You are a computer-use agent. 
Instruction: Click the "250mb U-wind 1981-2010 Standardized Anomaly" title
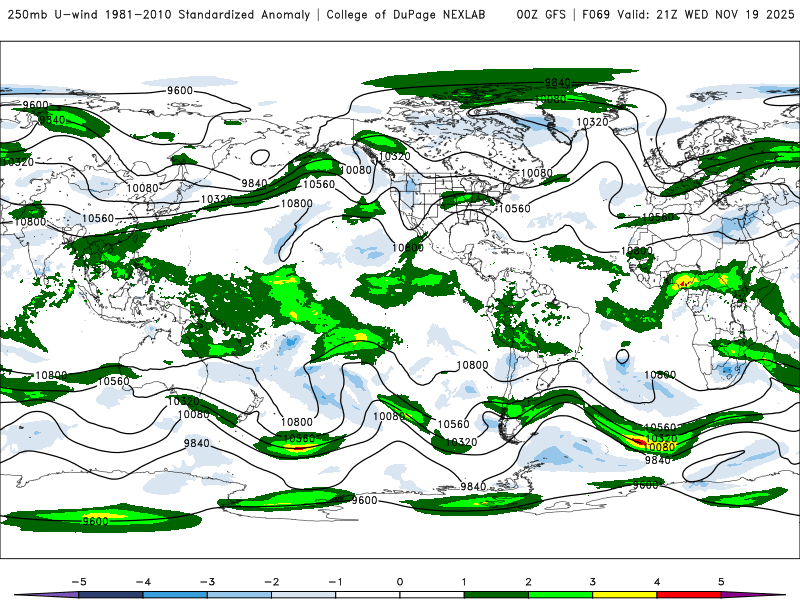coord(159,14)
